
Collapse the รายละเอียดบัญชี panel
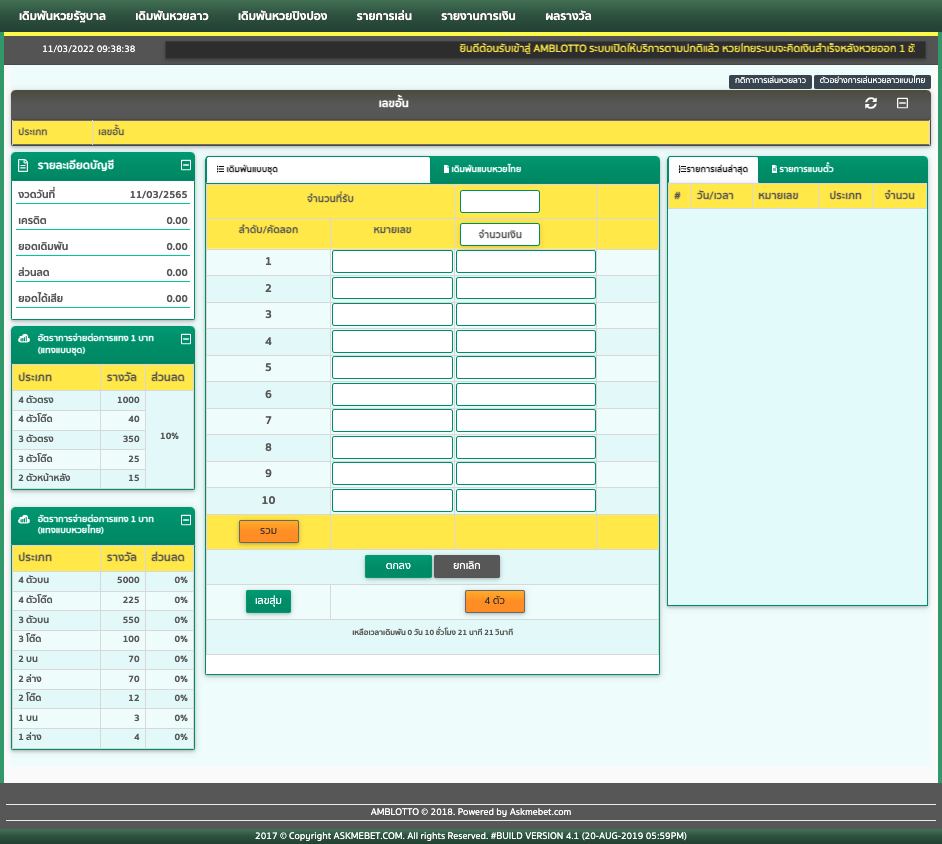186,165
